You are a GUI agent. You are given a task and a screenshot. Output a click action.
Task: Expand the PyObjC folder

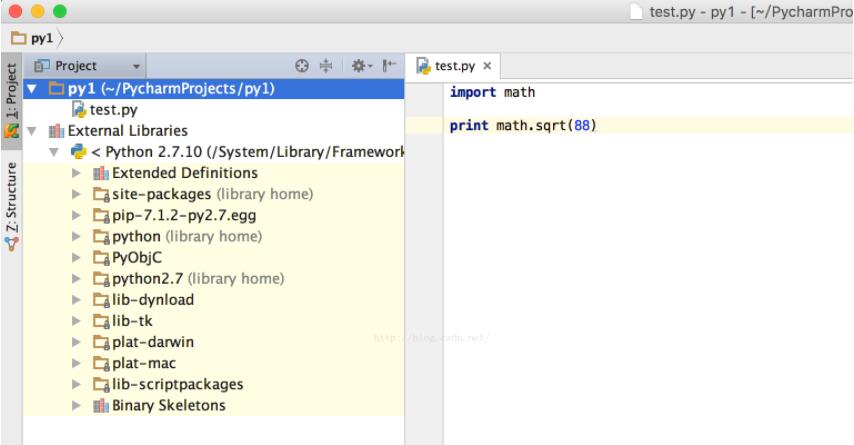pyautogui.click(x=76, y=258)
